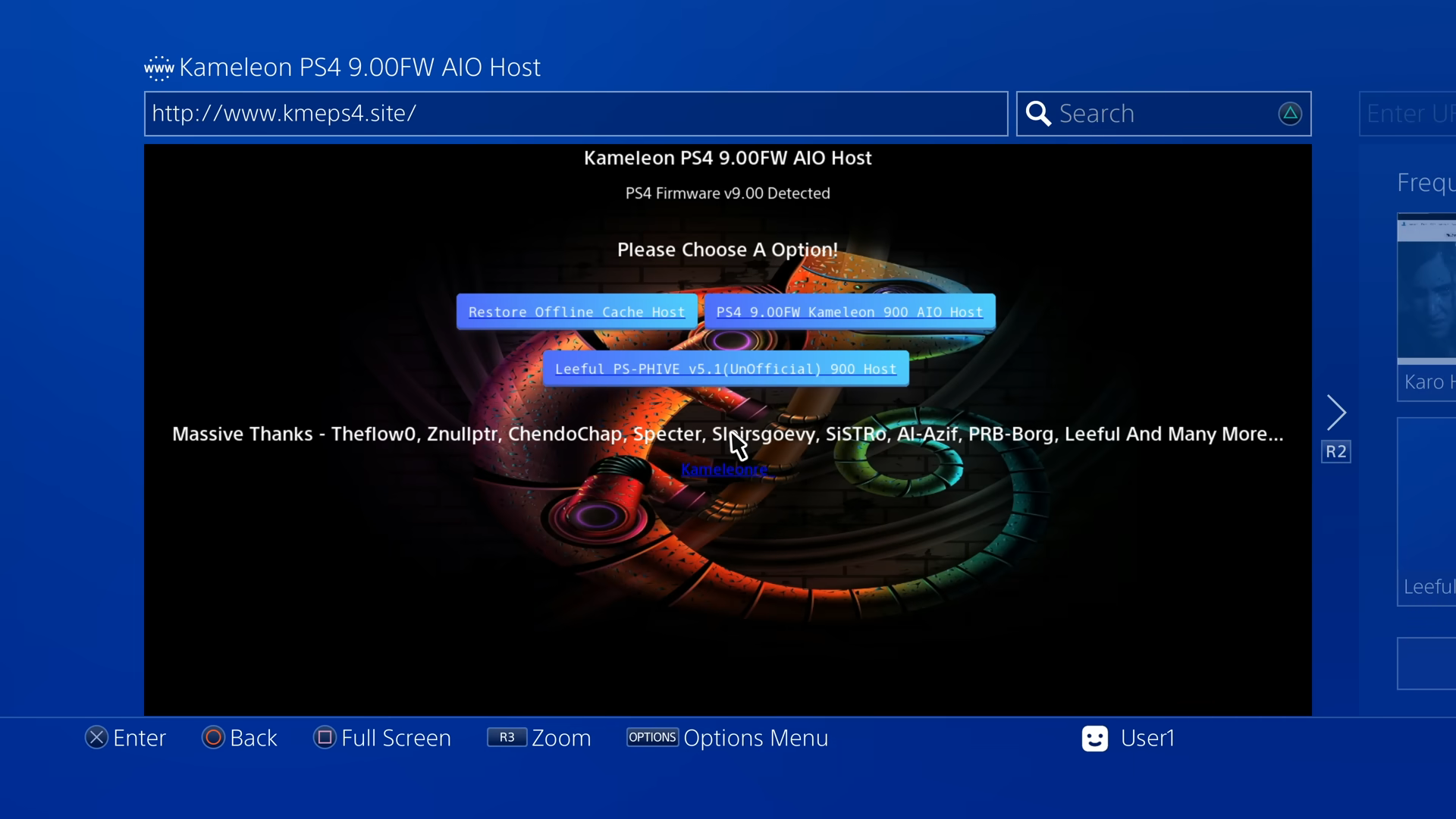Select PS4 9.00FW Kameleon 900 AIO Host
1456x819 pixels.
coord(849,312)
